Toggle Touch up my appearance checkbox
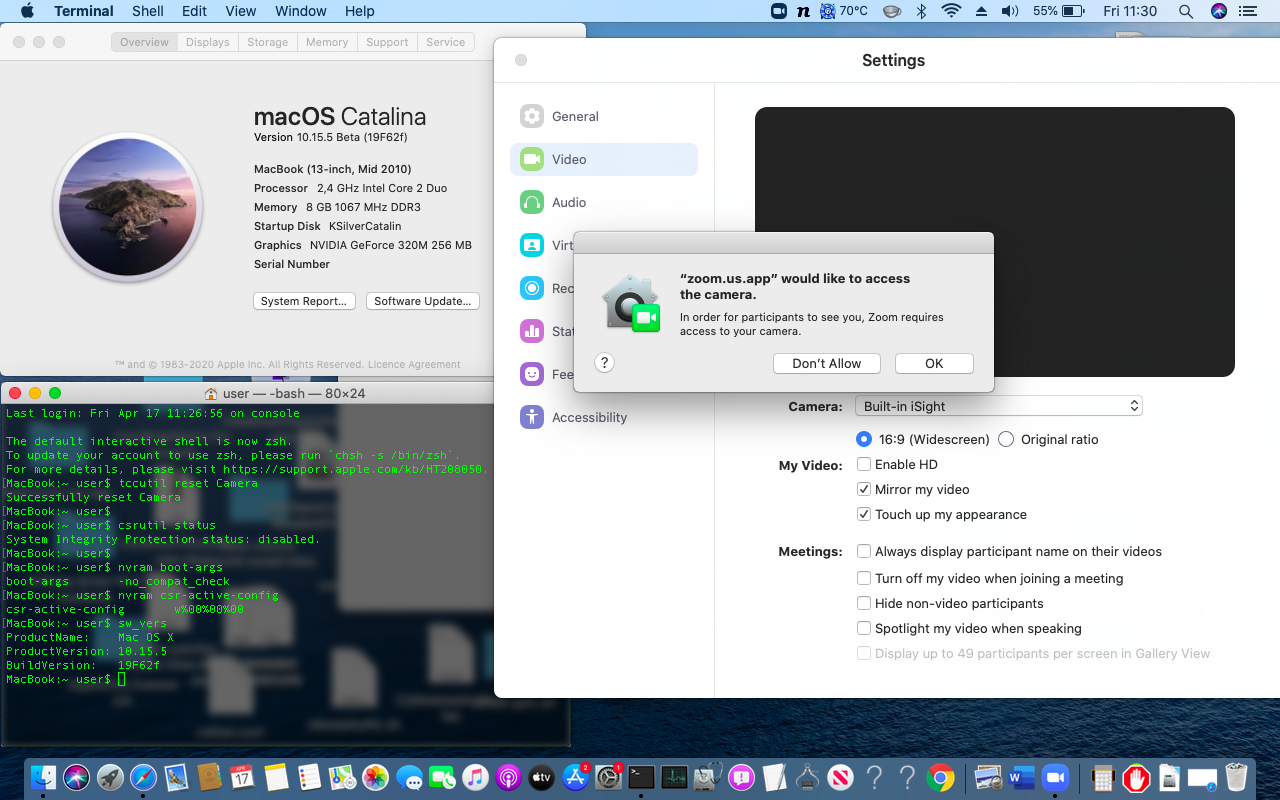1280x800 pixels. (864, 514)
